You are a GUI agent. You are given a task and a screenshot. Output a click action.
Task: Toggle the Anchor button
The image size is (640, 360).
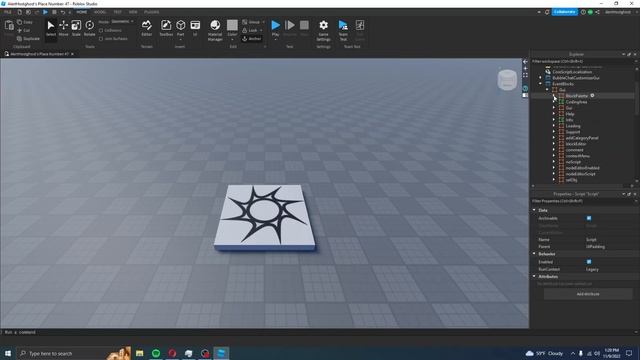click(x=251, y=39)
